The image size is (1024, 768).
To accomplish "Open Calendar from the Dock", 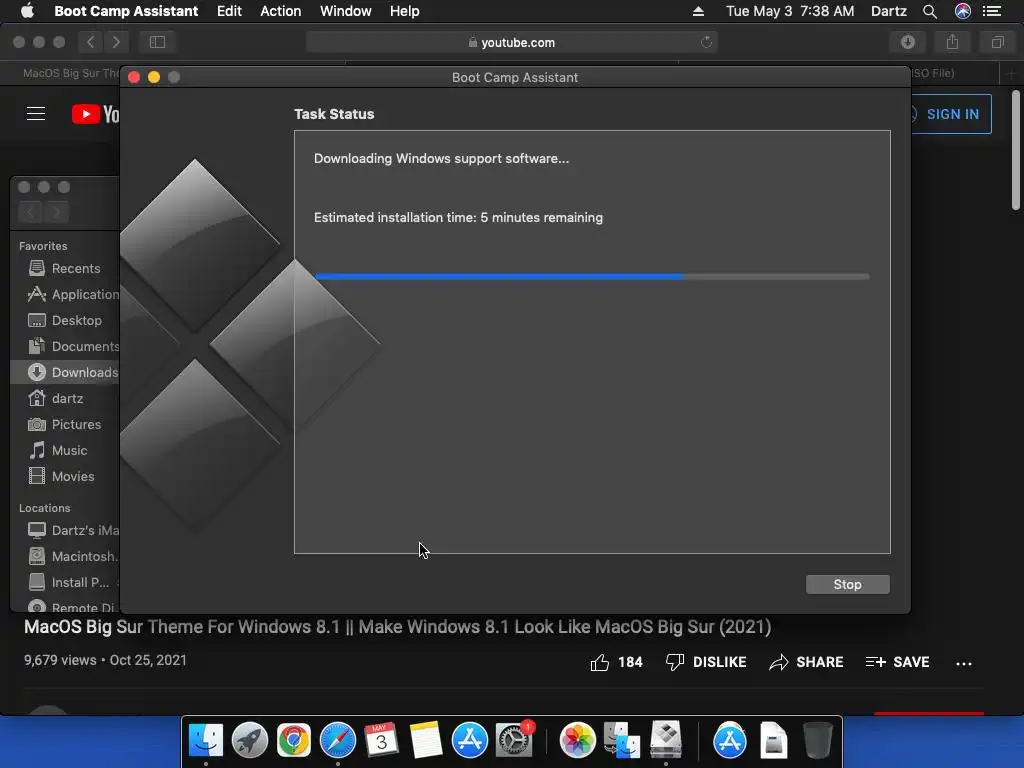I will [381, 741].
